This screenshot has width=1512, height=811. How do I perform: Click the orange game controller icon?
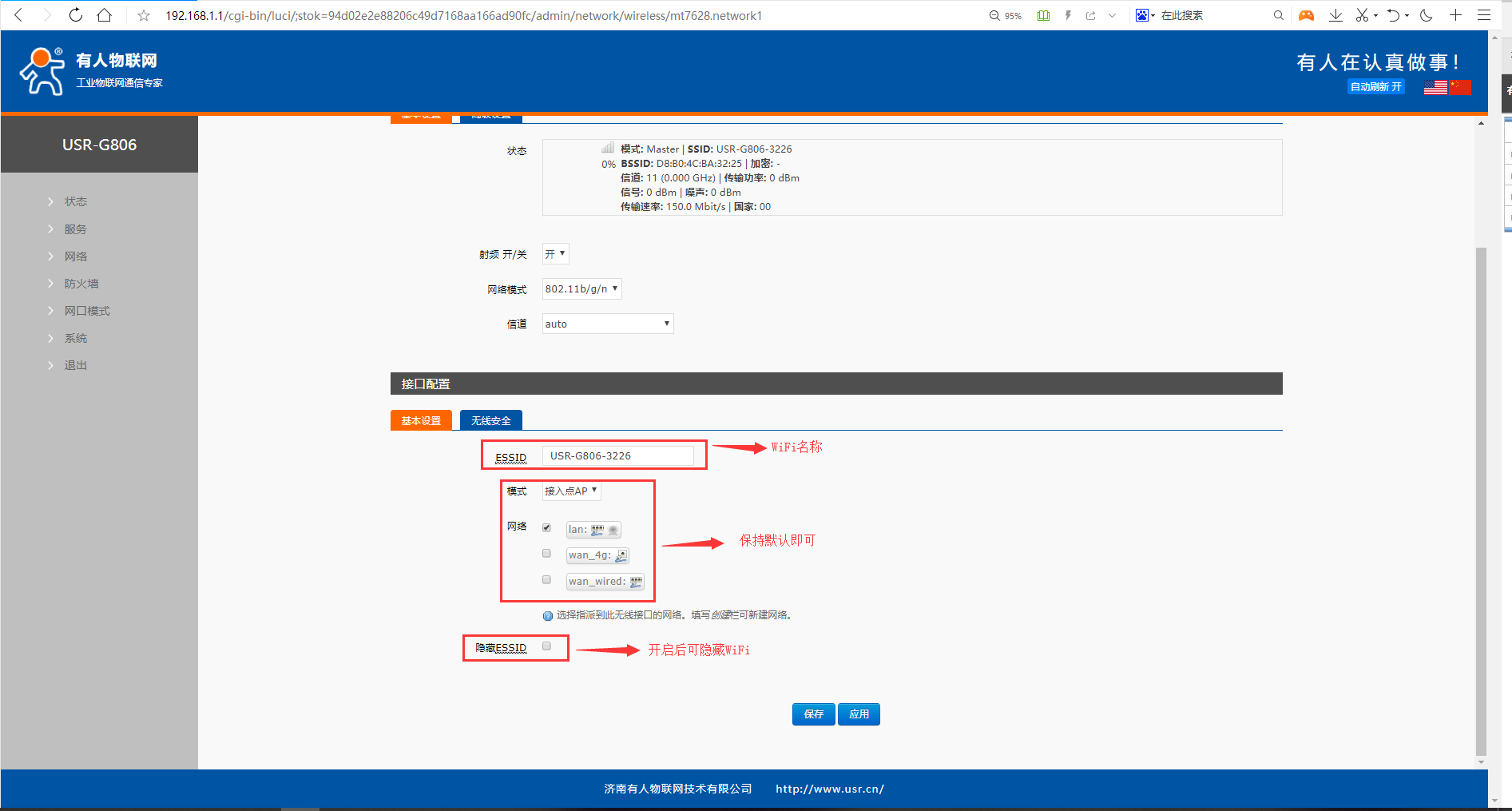(1306, 15)
